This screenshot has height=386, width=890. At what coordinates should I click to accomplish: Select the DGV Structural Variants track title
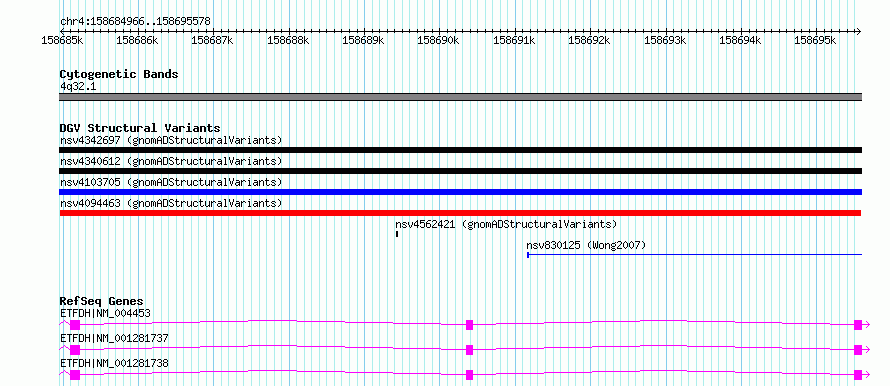(x=140, y=128)
